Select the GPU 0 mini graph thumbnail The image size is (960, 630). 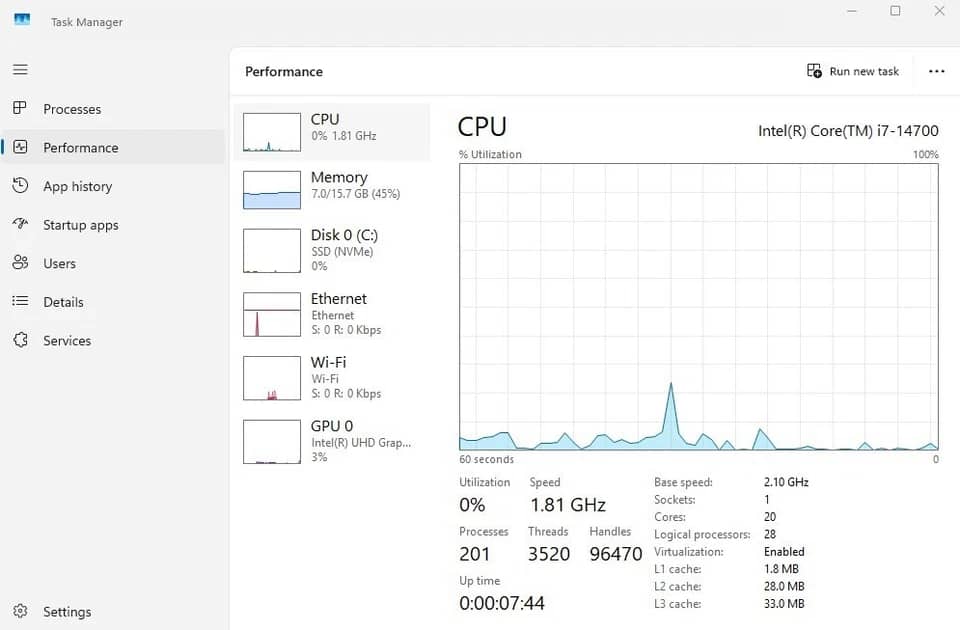[272, 441]
